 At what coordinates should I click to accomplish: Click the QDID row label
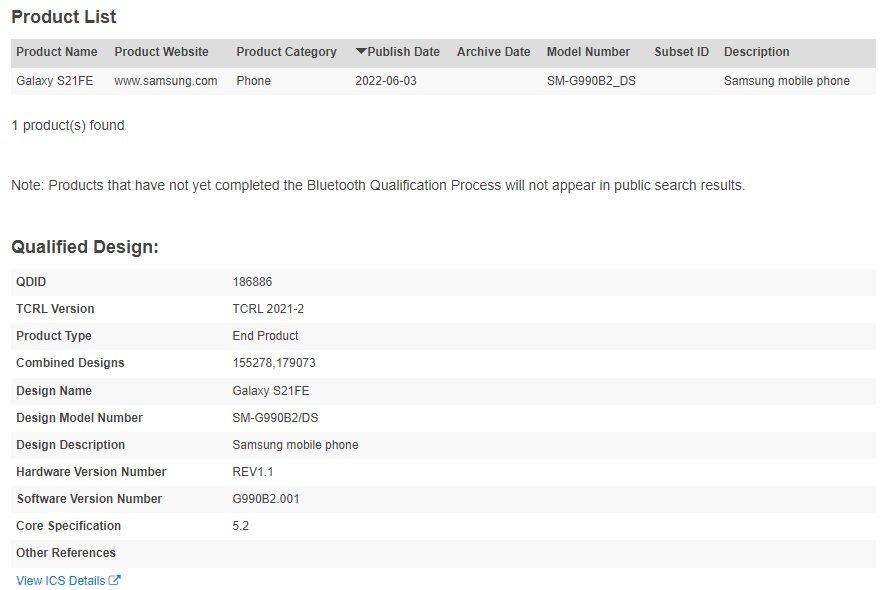31,282
